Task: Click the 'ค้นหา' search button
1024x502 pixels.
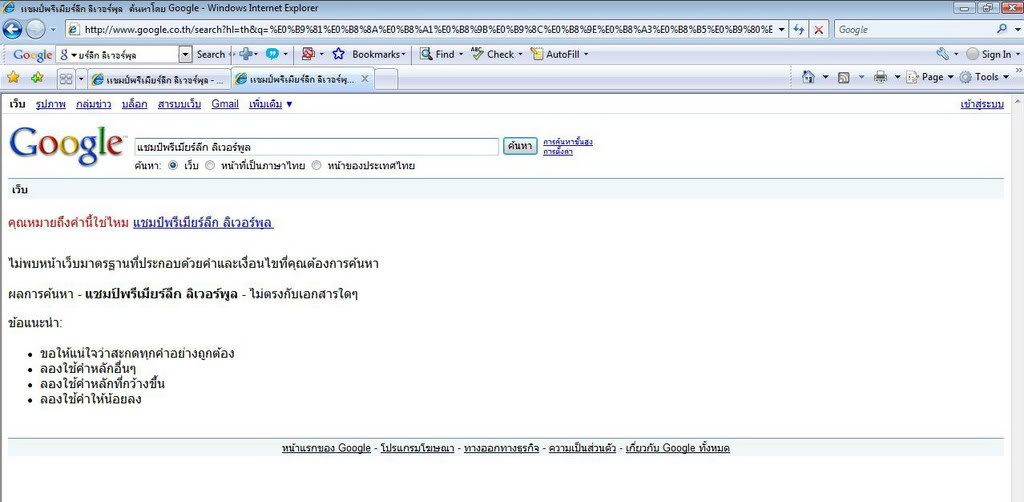Action: [x=520, y=146]
